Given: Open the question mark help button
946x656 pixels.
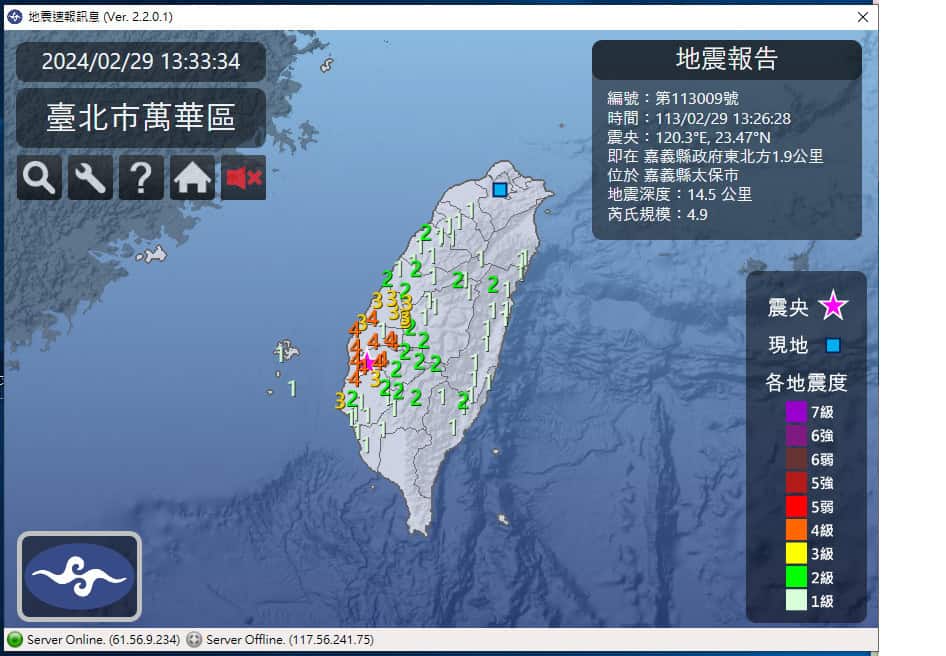Looking at the screenshot, I should tap(141, 178).
